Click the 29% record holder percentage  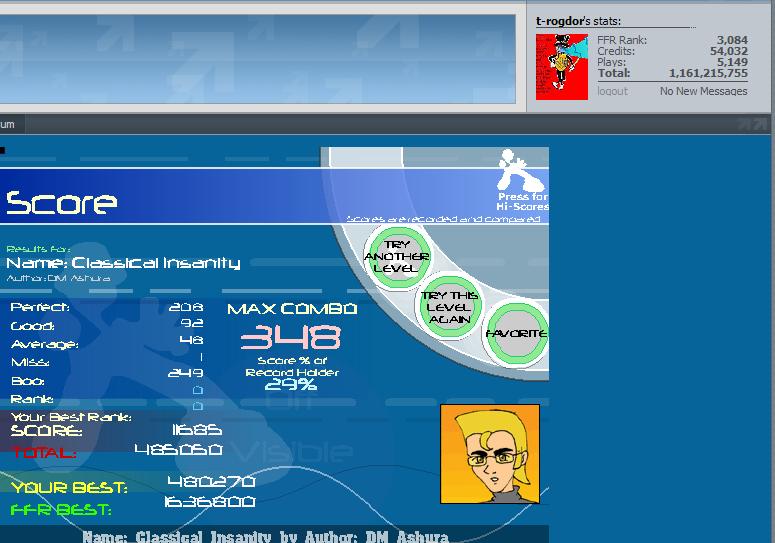[x=291, y=384]
